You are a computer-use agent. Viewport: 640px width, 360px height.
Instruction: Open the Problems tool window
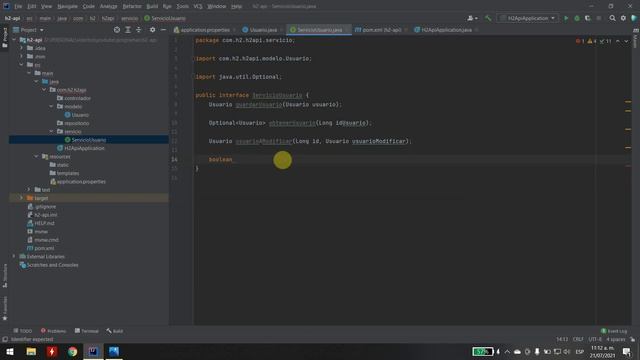[x=53, y=331]
